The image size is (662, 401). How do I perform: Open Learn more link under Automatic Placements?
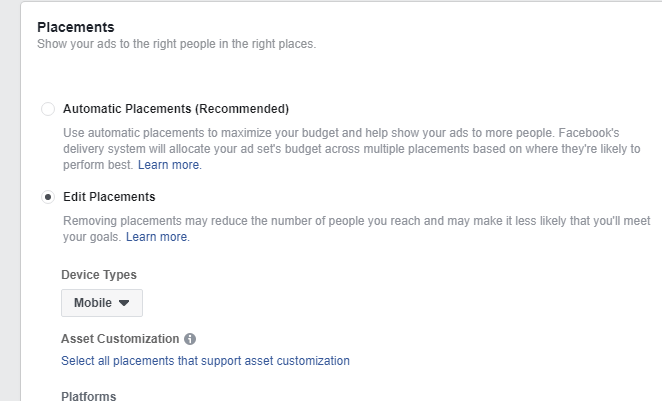170,165
